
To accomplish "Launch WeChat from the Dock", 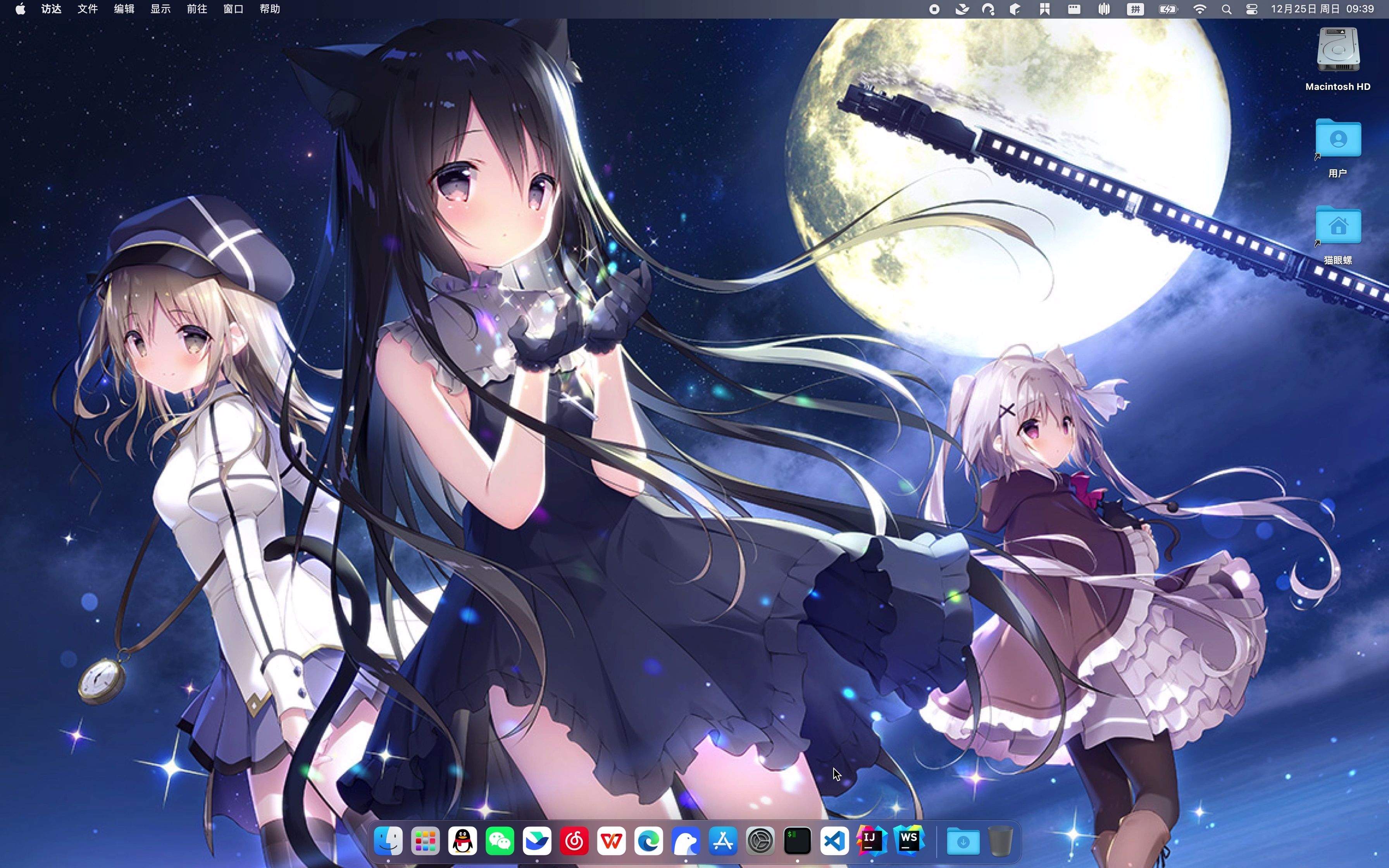I will [x=500, y=842].
